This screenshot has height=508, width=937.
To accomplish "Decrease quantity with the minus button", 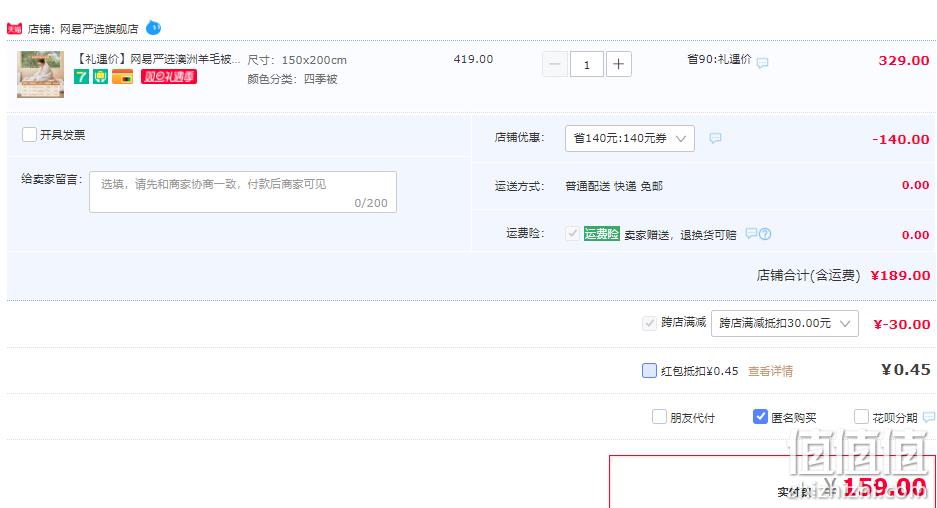I will click(555, 64).
